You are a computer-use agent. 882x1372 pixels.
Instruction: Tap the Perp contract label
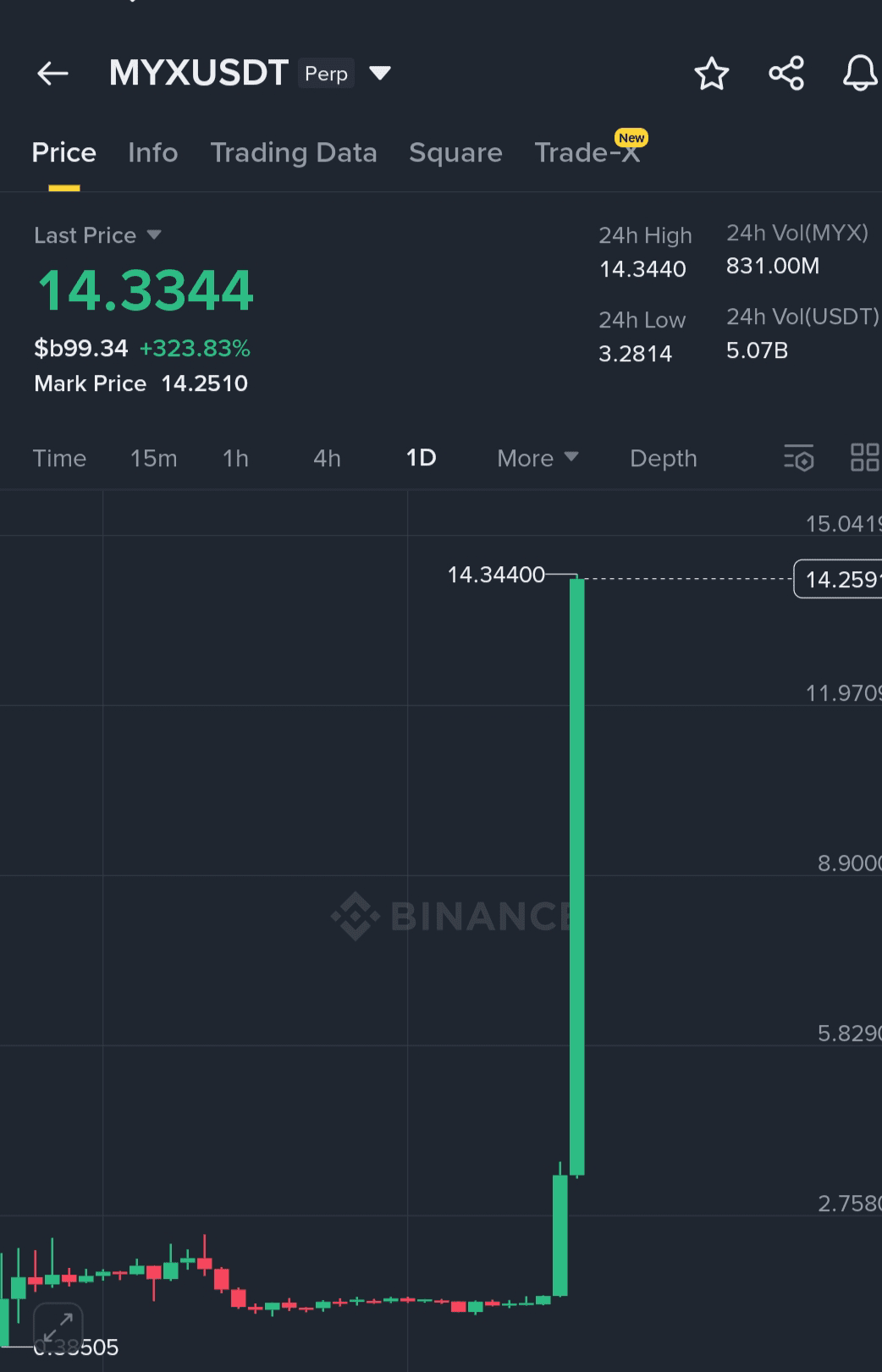coord(326,74)
